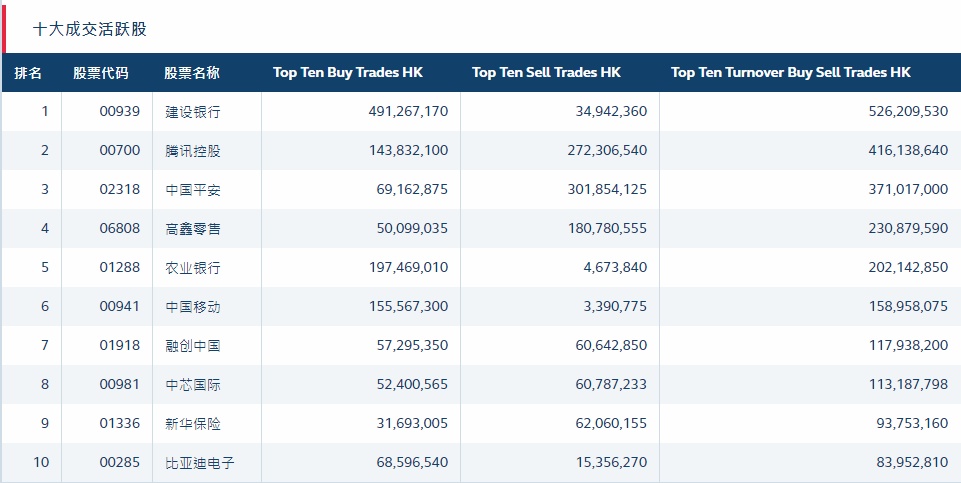Screen dimensions: 961x483
Task: Open 中国移动 stock row
Action: coord(193,307)
